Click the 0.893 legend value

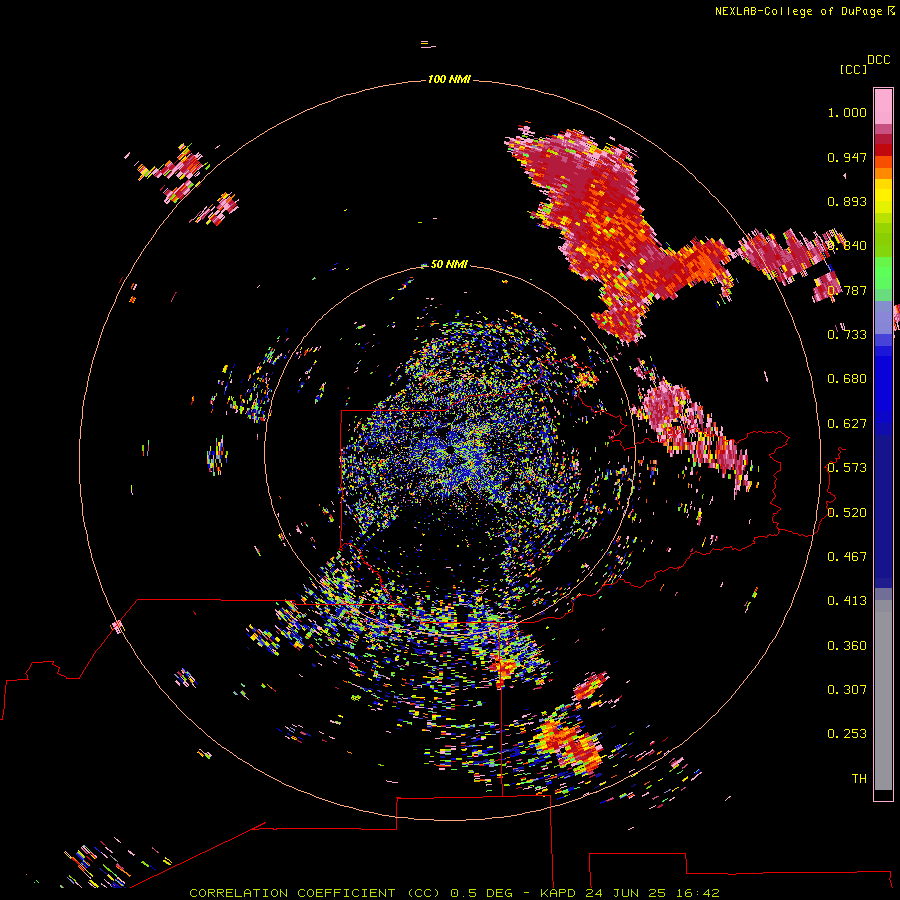(847, 201)
